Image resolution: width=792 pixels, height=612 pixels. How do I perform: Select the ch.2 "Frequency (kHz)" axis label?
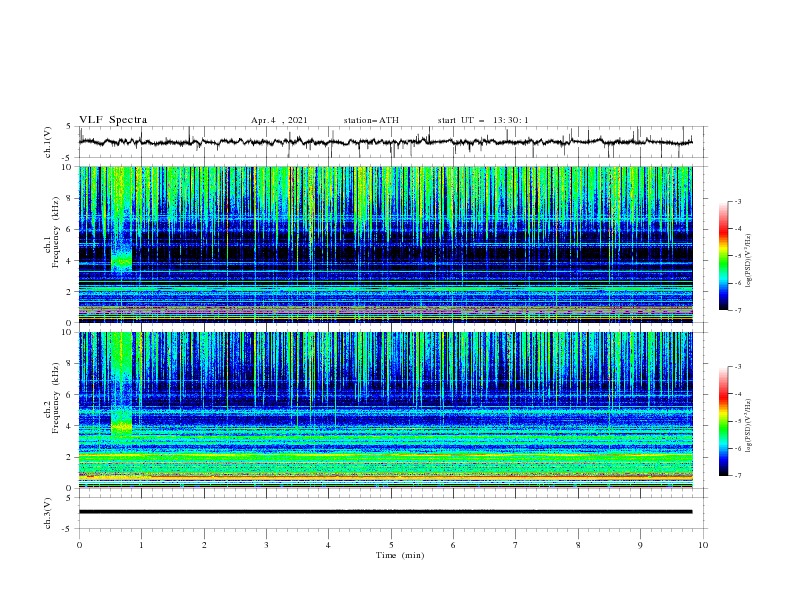[x=56, y=398]
